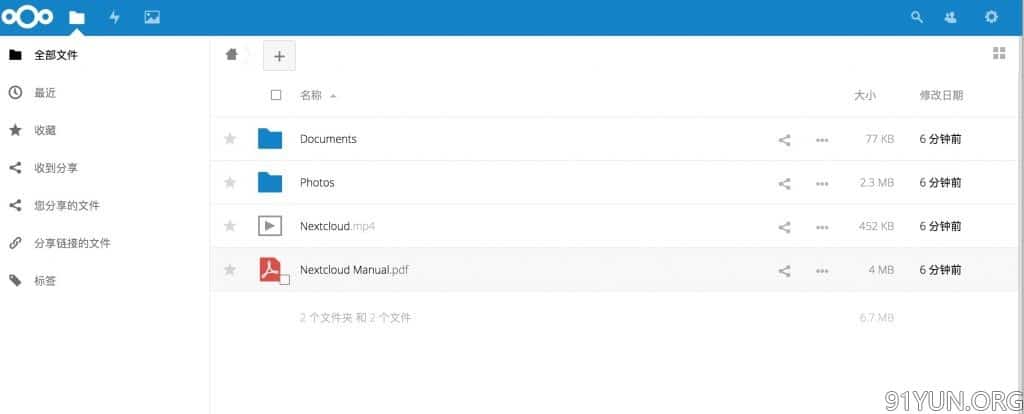Click the 4 MB size of Nextcloud Manual.pdf

[881, 270]
